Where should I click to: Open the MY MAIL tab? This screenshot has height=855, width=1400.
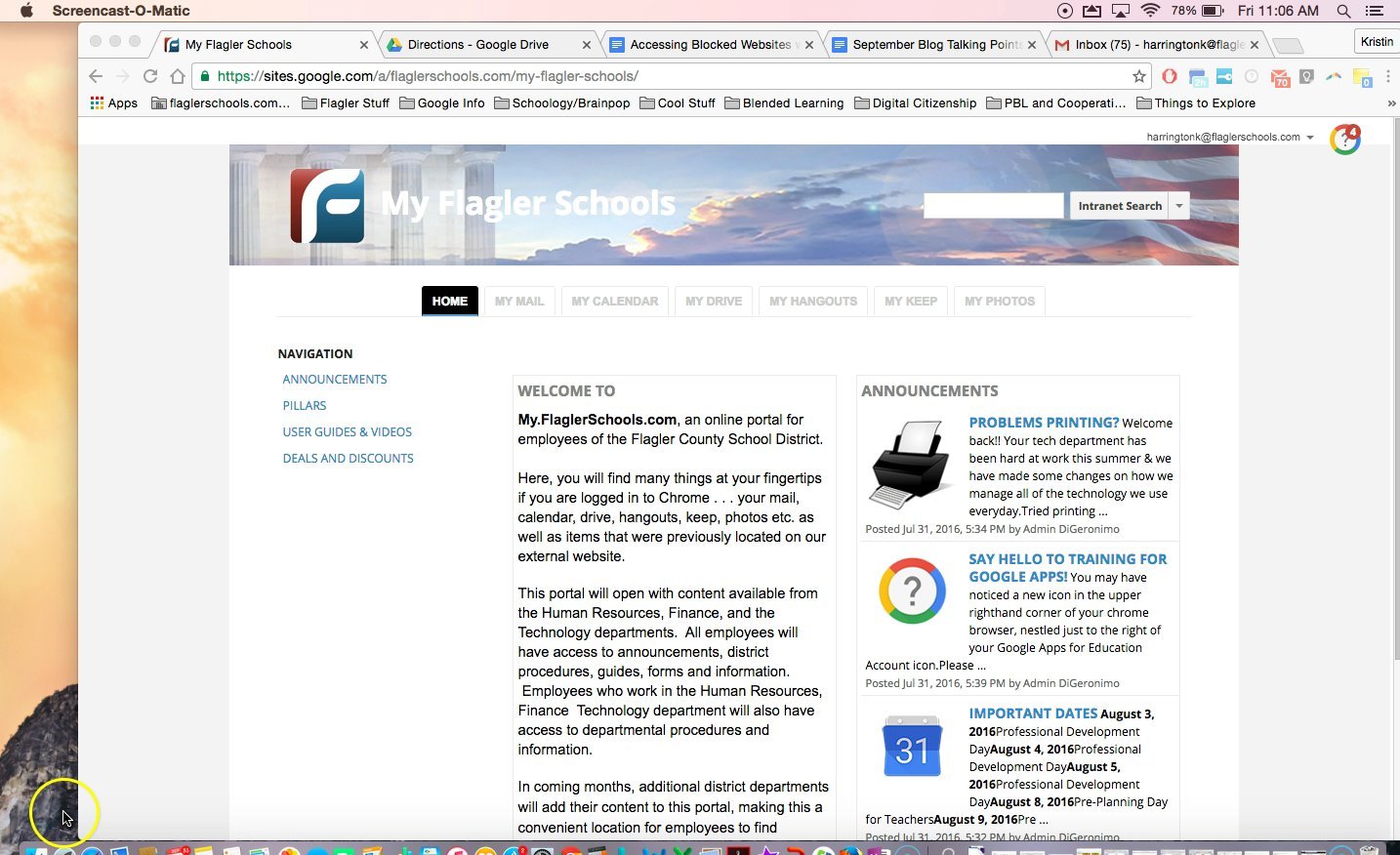click(x=519, y=301)
